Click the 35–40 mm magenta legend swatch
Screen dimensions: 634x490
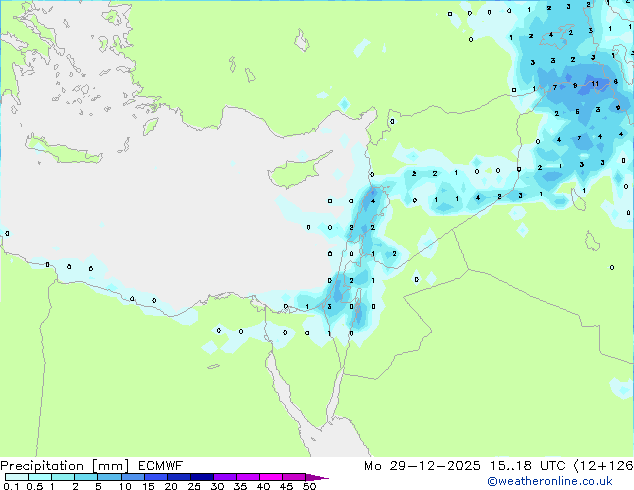pos(248,477)
